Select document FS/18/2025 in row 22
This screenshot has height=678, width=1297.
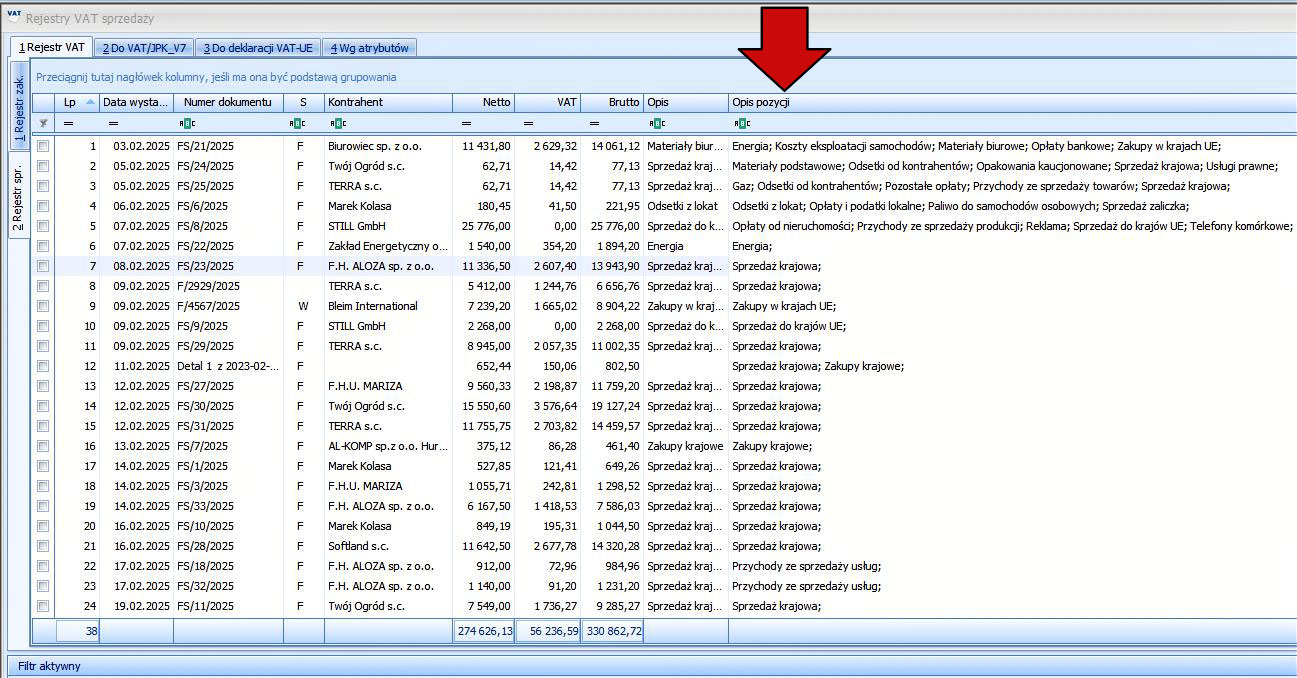205,566
